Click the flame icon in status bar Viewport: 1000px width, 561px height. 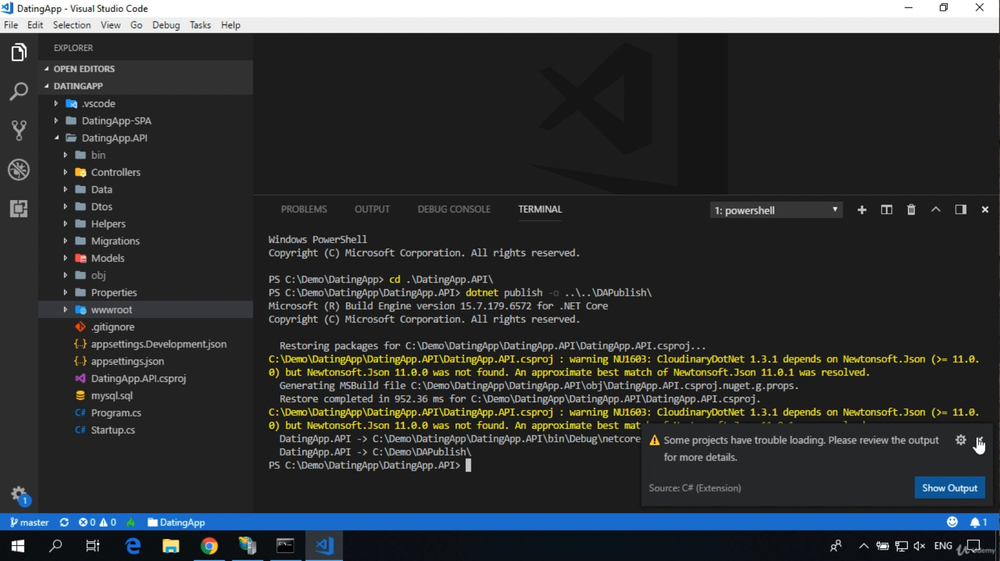(131, 522)
